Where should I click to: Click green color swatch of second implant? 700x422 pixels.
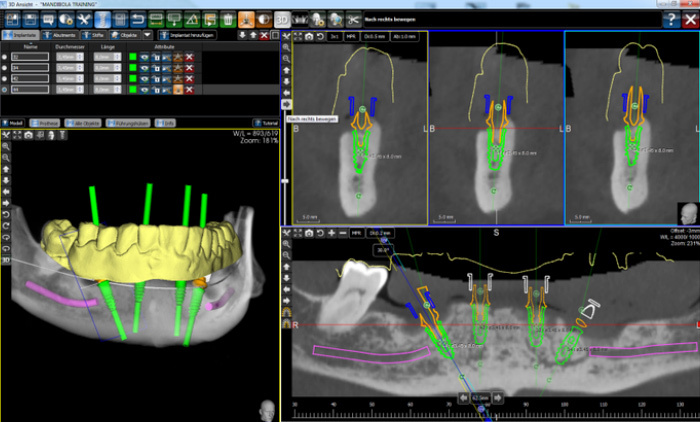(133, 68)
